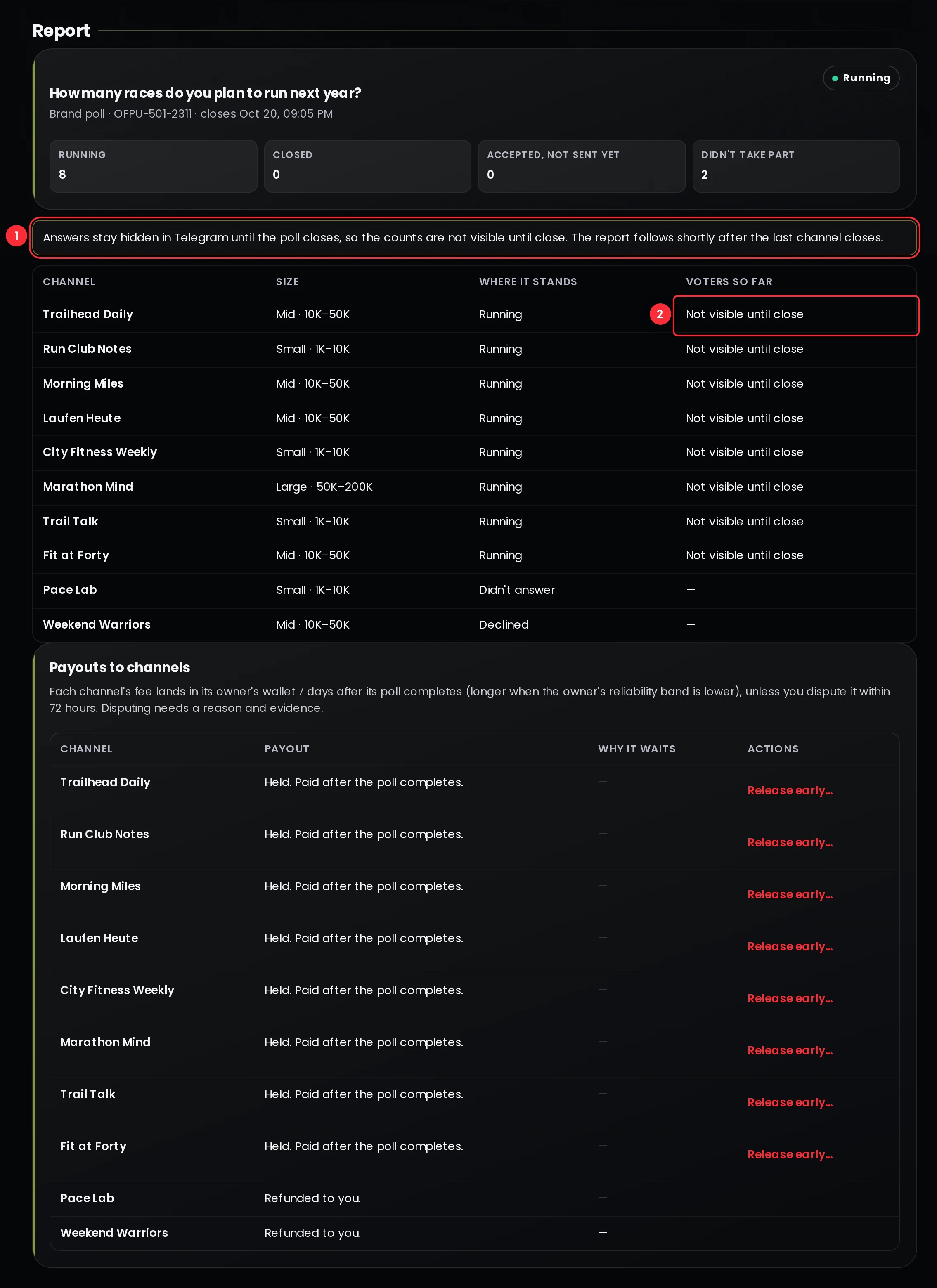This screenshot has height=1288, width=937.
Task: Click Pace Lab in the channel status table
Action: pos(70,591)
